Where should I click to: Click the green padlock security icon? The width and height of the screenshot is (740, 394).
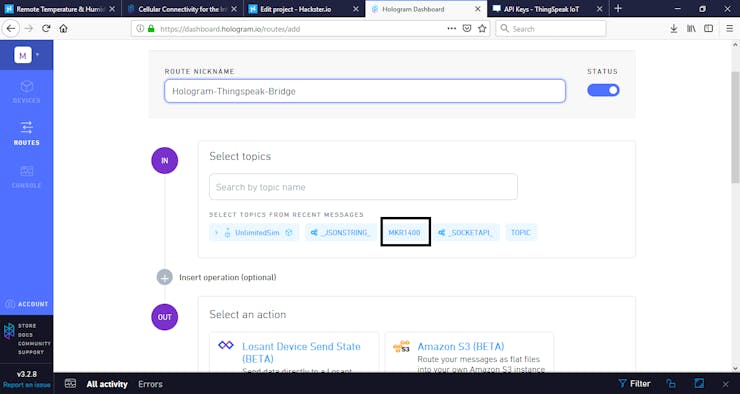pos(151,29)
